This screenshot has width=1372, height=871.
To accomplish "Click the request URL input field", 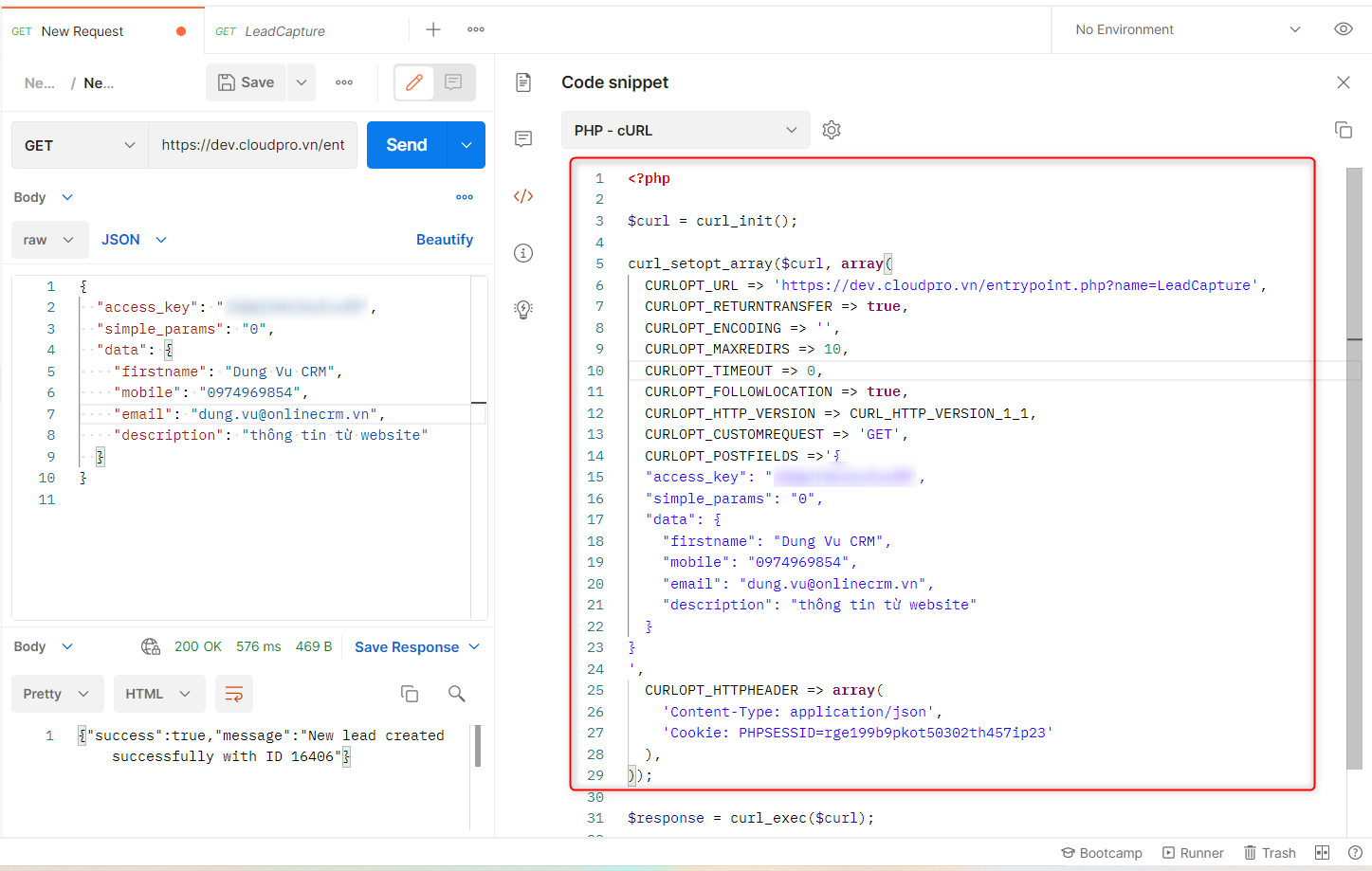I will pyautogui.click(x=253, y=145).
